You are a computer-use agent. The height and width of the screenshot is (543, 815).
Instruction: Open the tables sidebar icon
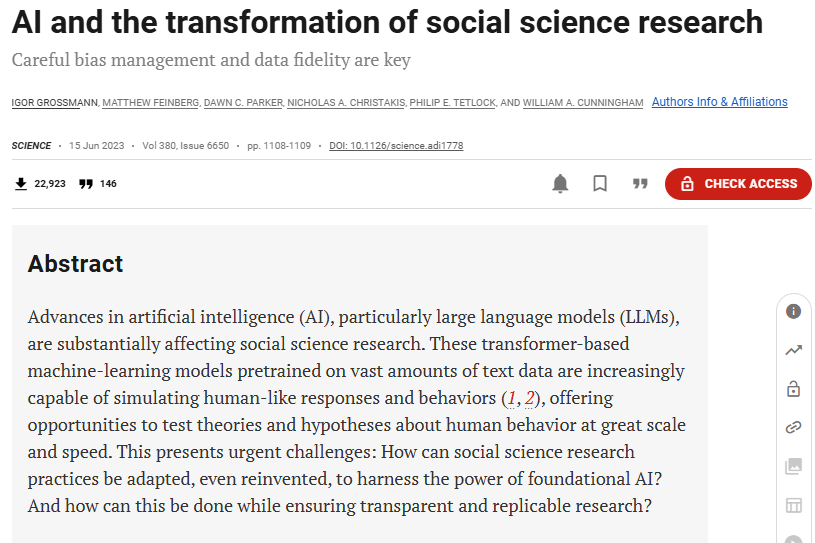793,505
